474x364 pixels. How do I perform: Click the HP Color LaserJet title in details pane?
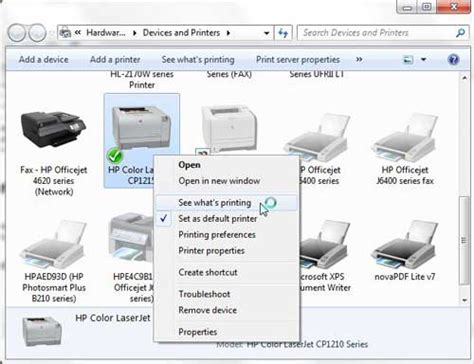113,318
